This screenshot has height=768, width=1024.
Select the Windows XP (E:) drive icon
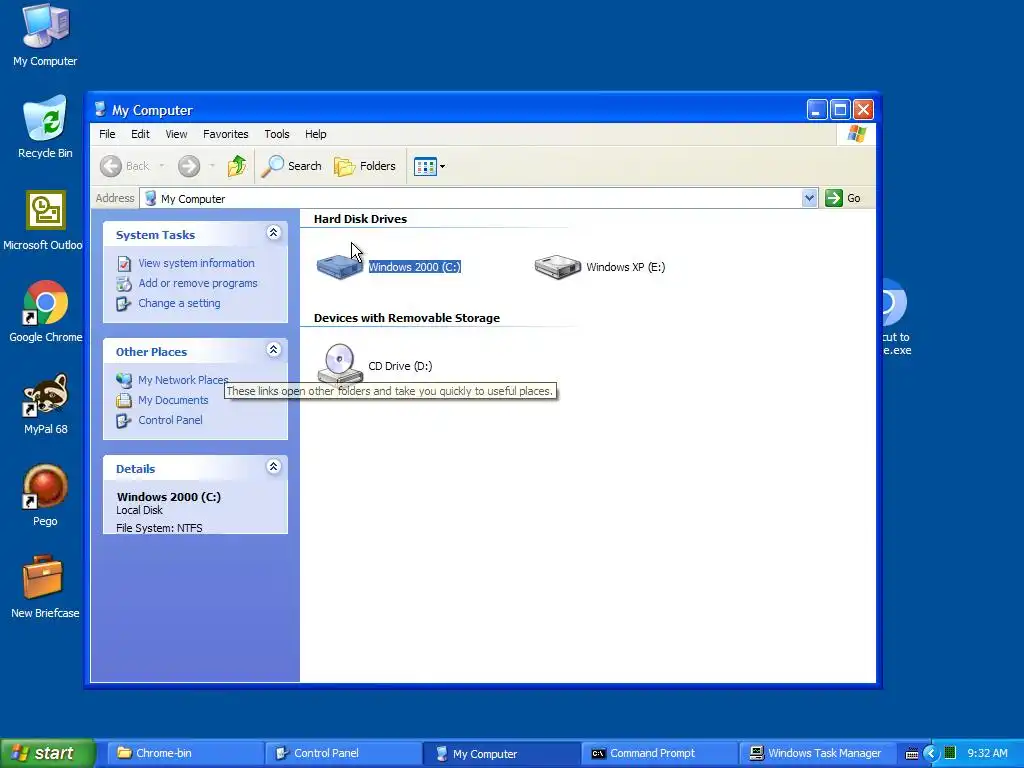pyautogui.click(x=557, y=266)
